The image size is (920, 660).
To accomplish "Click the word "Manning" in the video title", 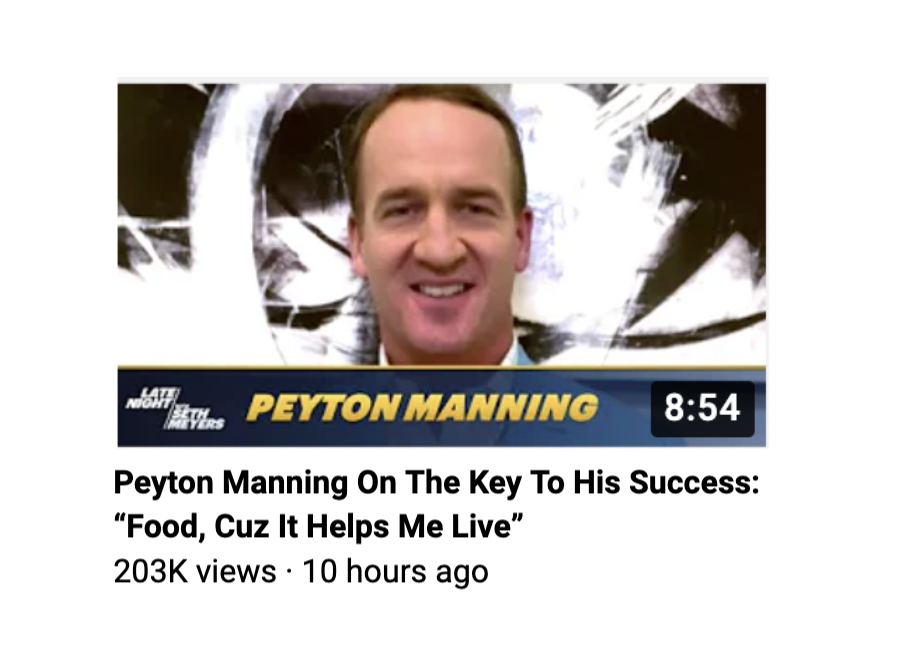I will point(285,483).
